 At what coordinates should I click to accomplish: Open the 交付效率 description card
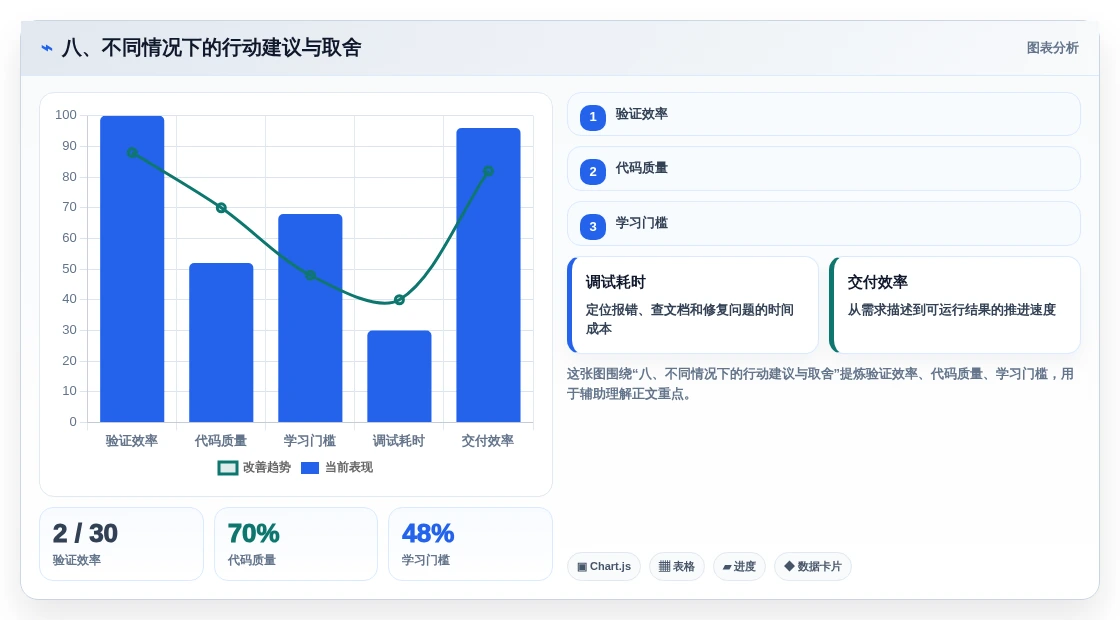[955, 305]
